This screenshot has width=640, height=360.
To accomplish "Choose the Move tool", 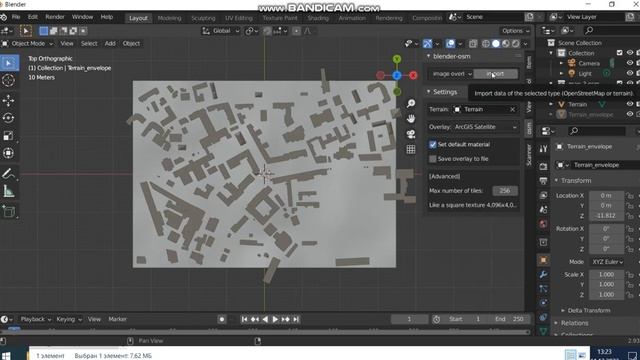I will pyautogui.click(x=9, y=100).
